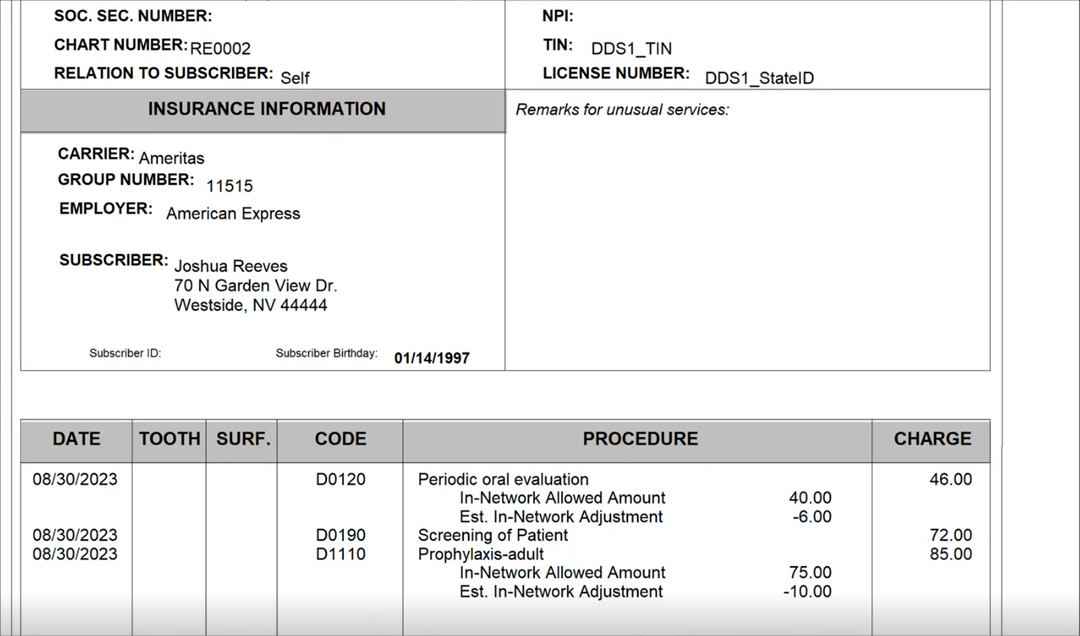Screen dimensions: 1080x636
Task: Click the DATE column header
Action: point(77,439)
